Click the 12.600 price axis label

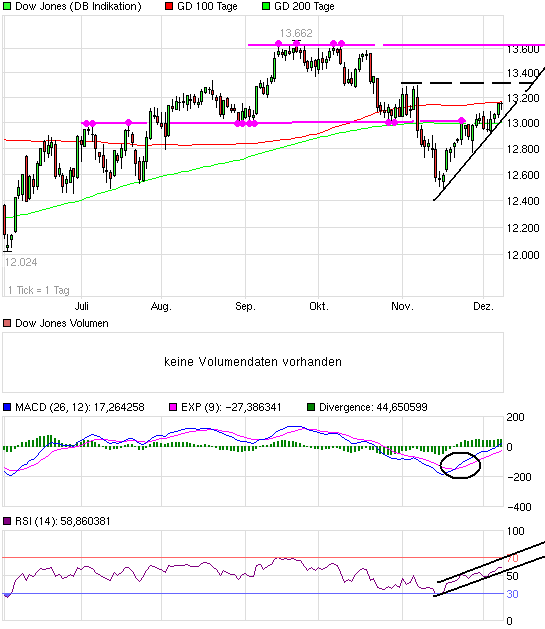[523, 175]
